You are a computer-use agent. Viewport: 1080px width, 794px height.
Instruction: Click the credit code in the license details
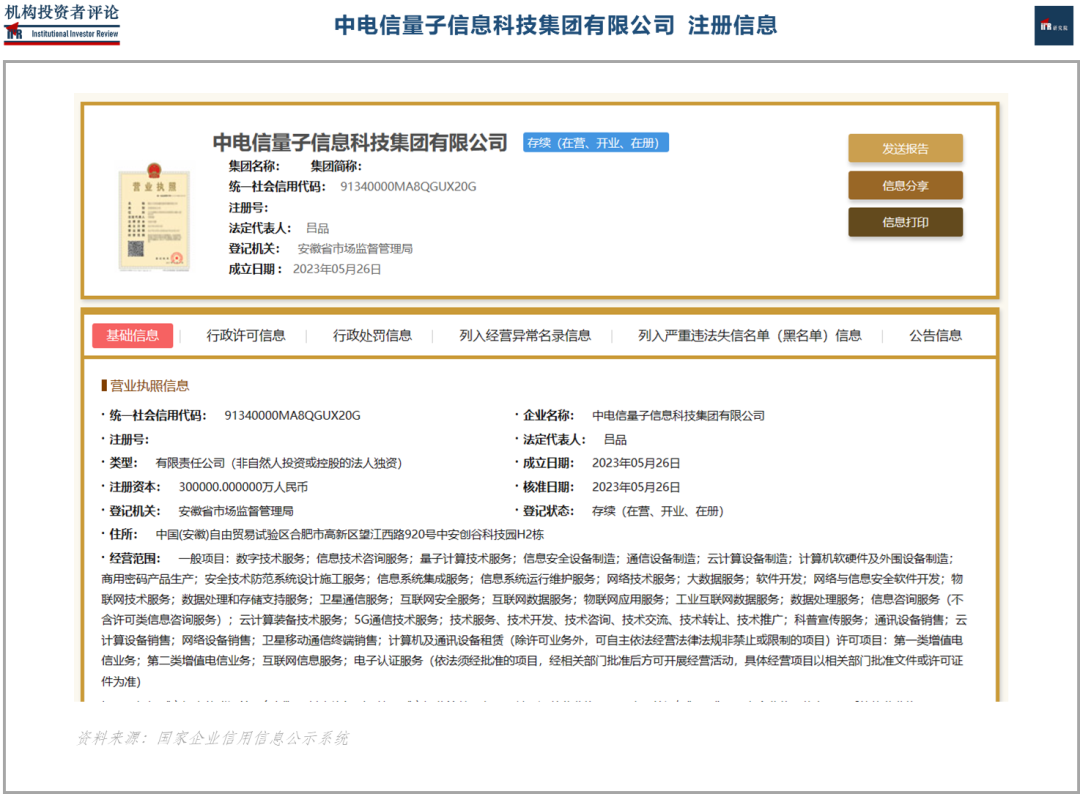tap(292, 415)
